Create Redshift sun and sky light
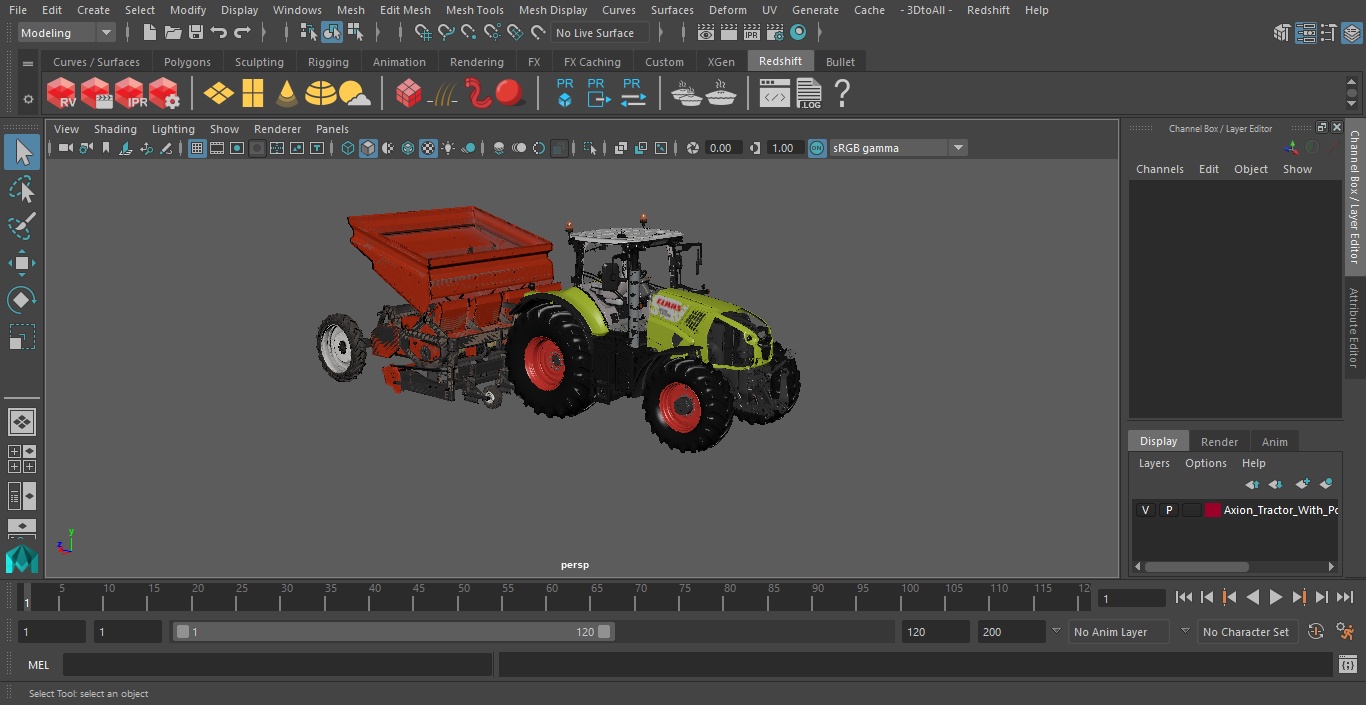Image resolution: width=1366 pixels, height=705 pixels. [355, 94]
